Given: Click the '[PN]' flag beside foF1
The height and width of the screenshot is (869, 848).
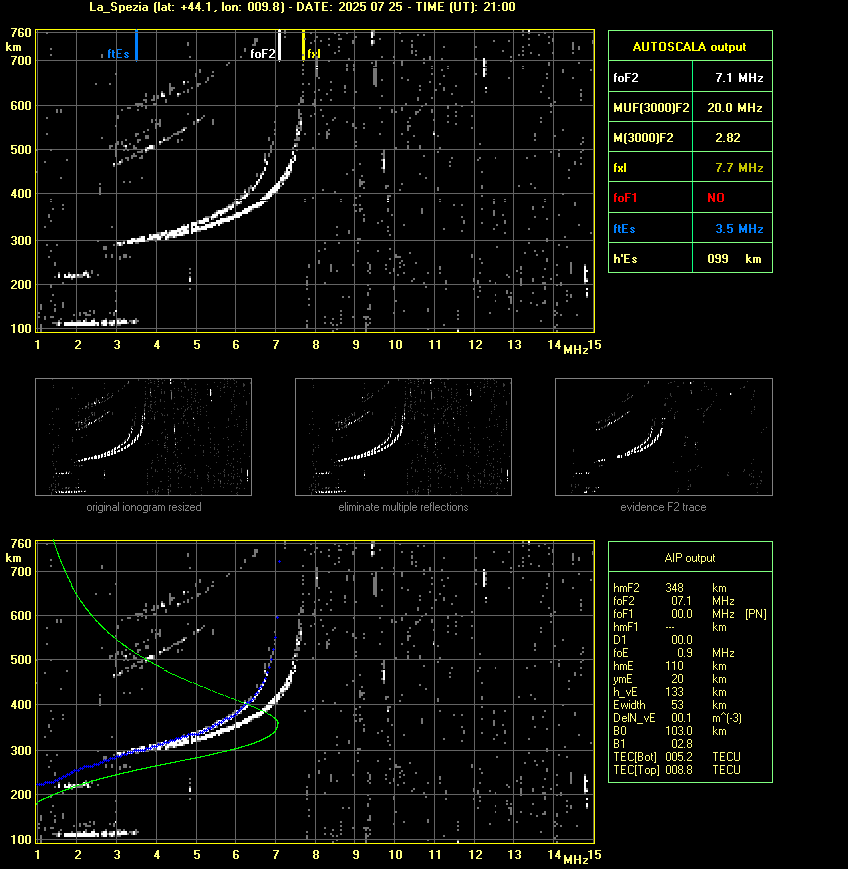Looking at the screenshot, I should point(755,614).
